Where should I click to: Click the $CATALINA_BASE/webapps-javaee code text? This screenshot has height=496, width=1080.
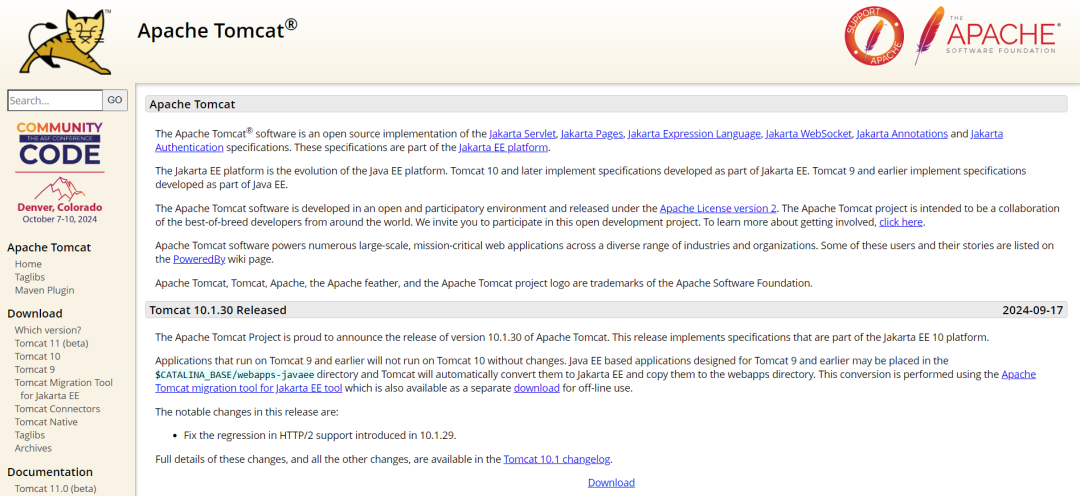234,375
